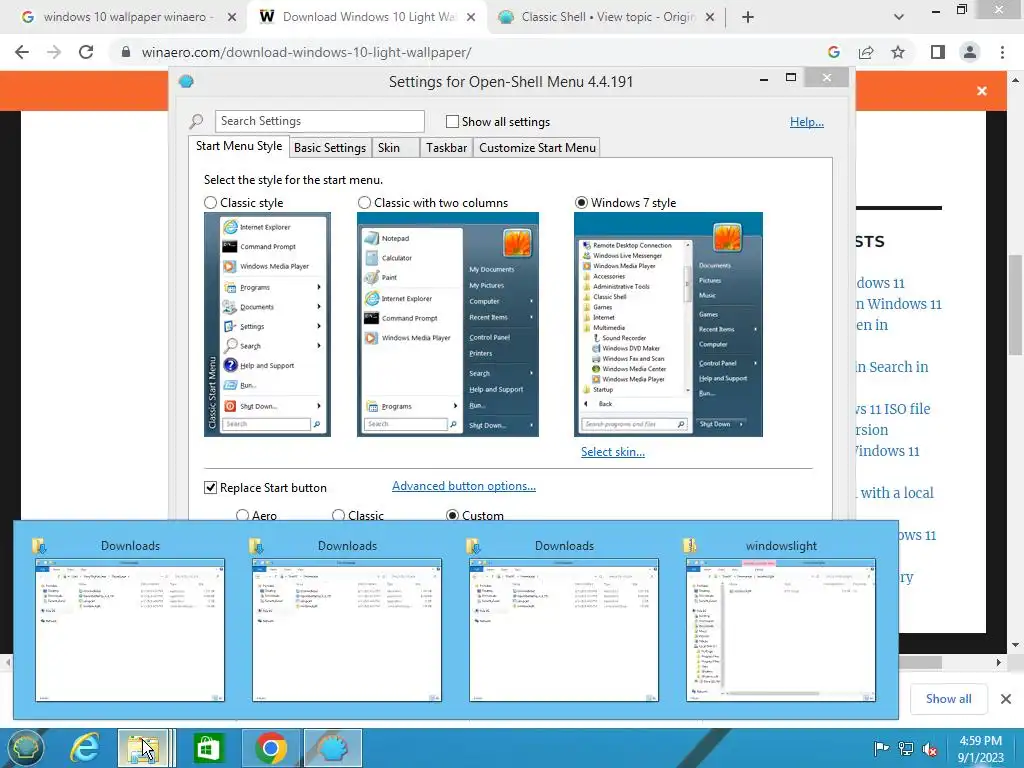This screenshot has width=1024, height=768.
Task: Activate Open-Shell settings taskbar button
Action: [332, 748]
